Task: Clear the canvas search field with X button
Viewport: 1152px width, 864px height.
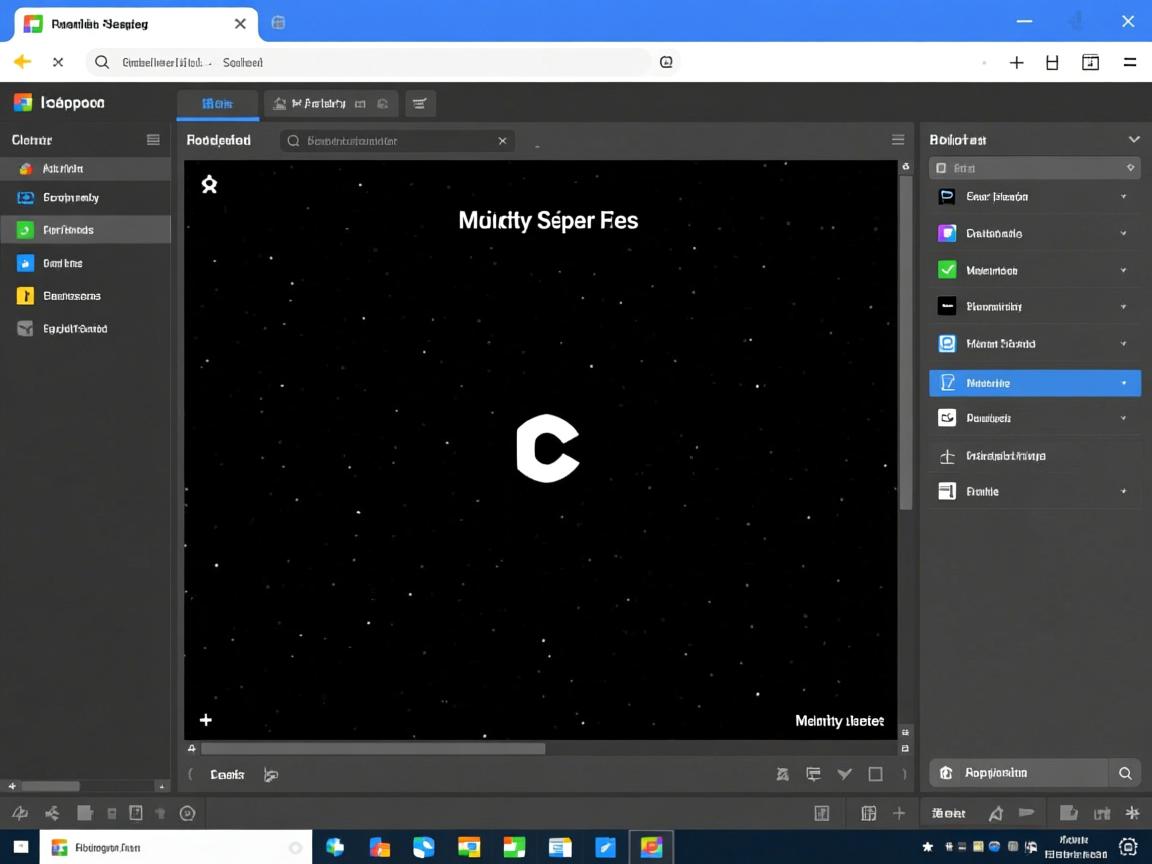Action: tap(502, 141)
